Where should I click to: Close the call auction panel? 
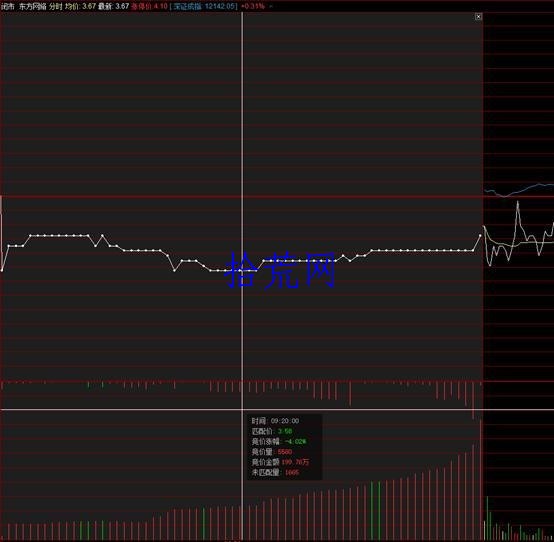point(478,17)
